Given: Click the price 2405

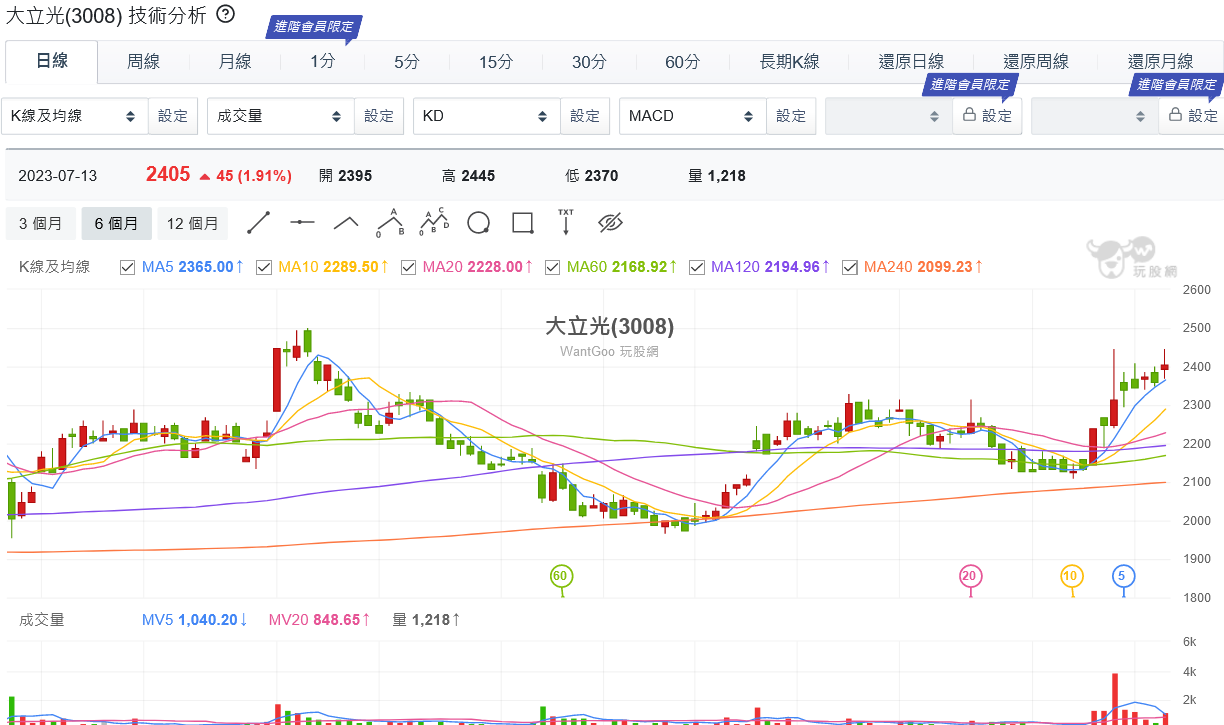Looking at the screenshot, I should coord(168,175).
